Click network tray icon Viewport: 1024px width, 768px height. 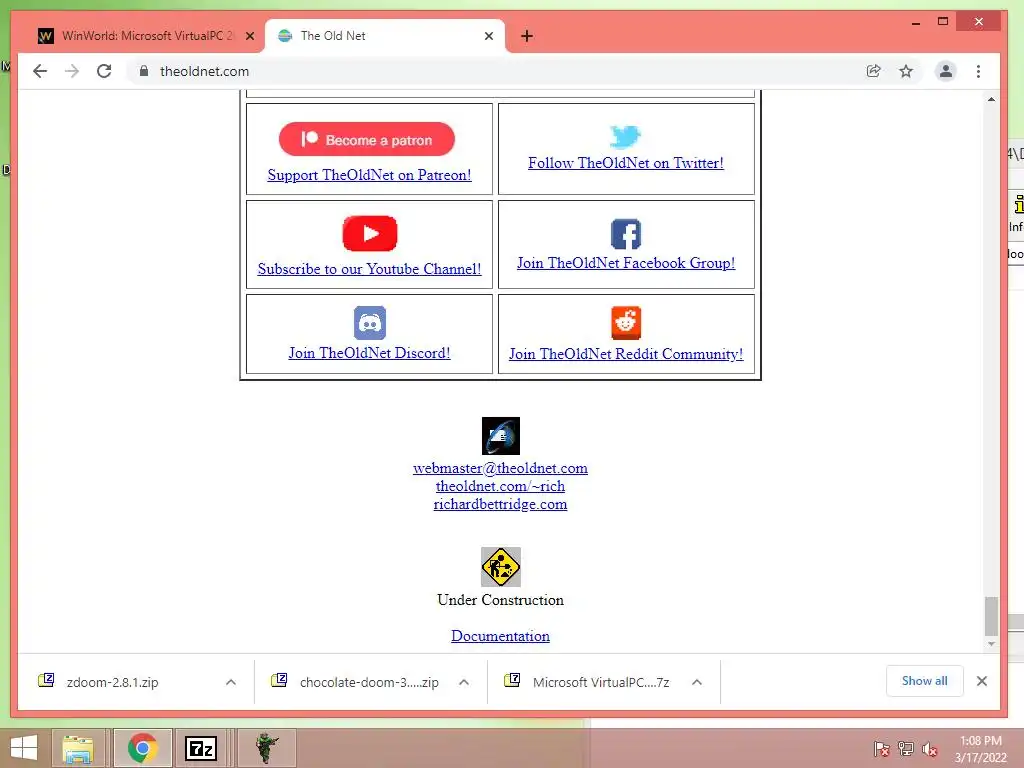click(906, 749)
